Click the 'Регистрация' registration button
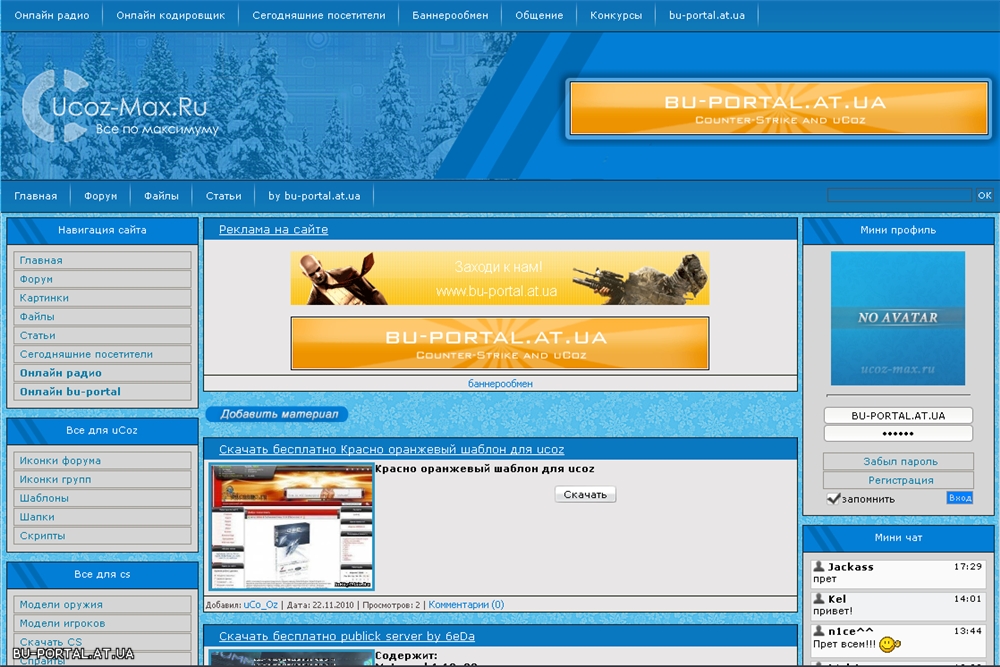 pyautogui.click(x=898, y=480)
